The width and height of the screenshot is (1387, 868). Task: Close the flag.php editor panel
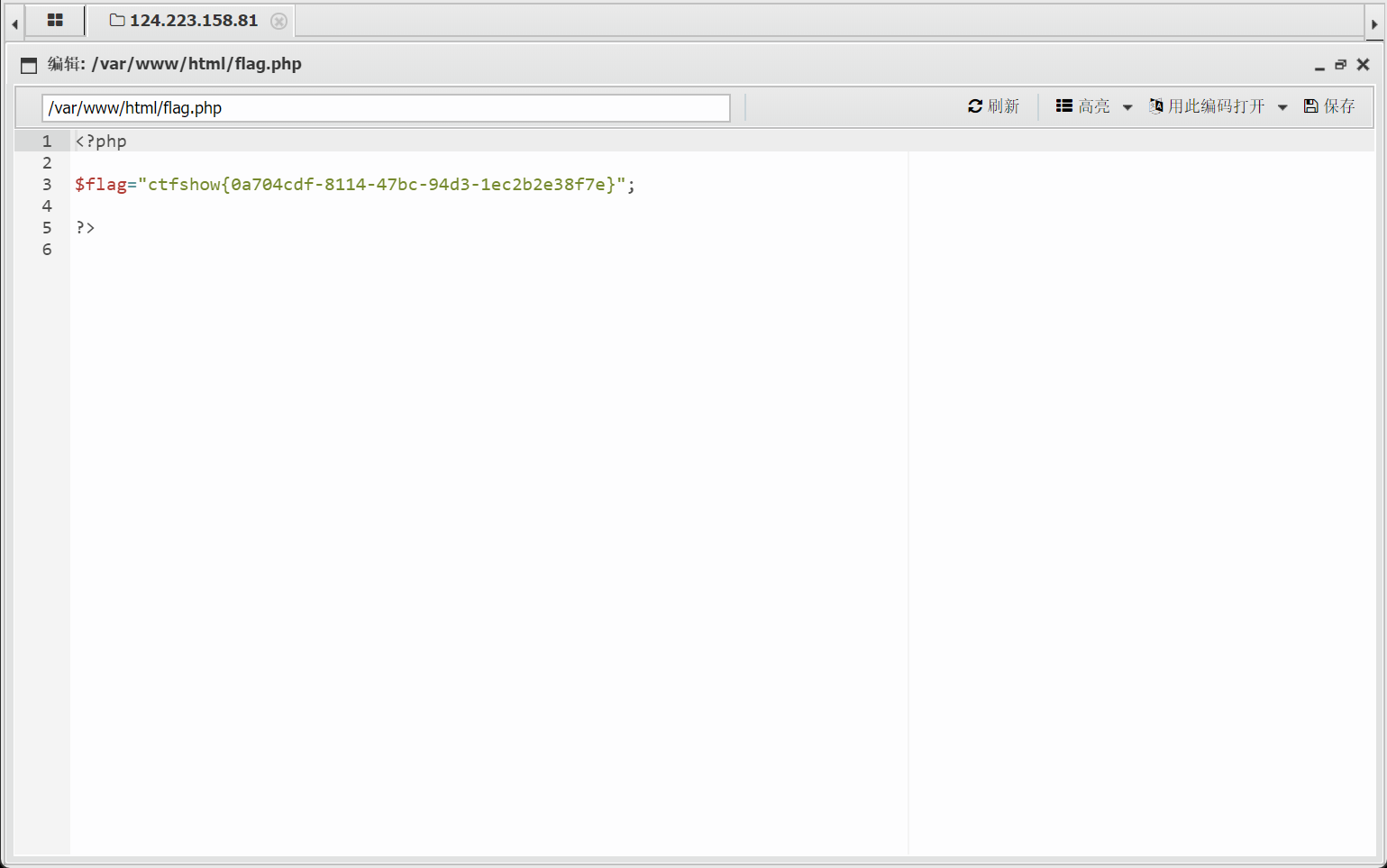point(1363,65)
